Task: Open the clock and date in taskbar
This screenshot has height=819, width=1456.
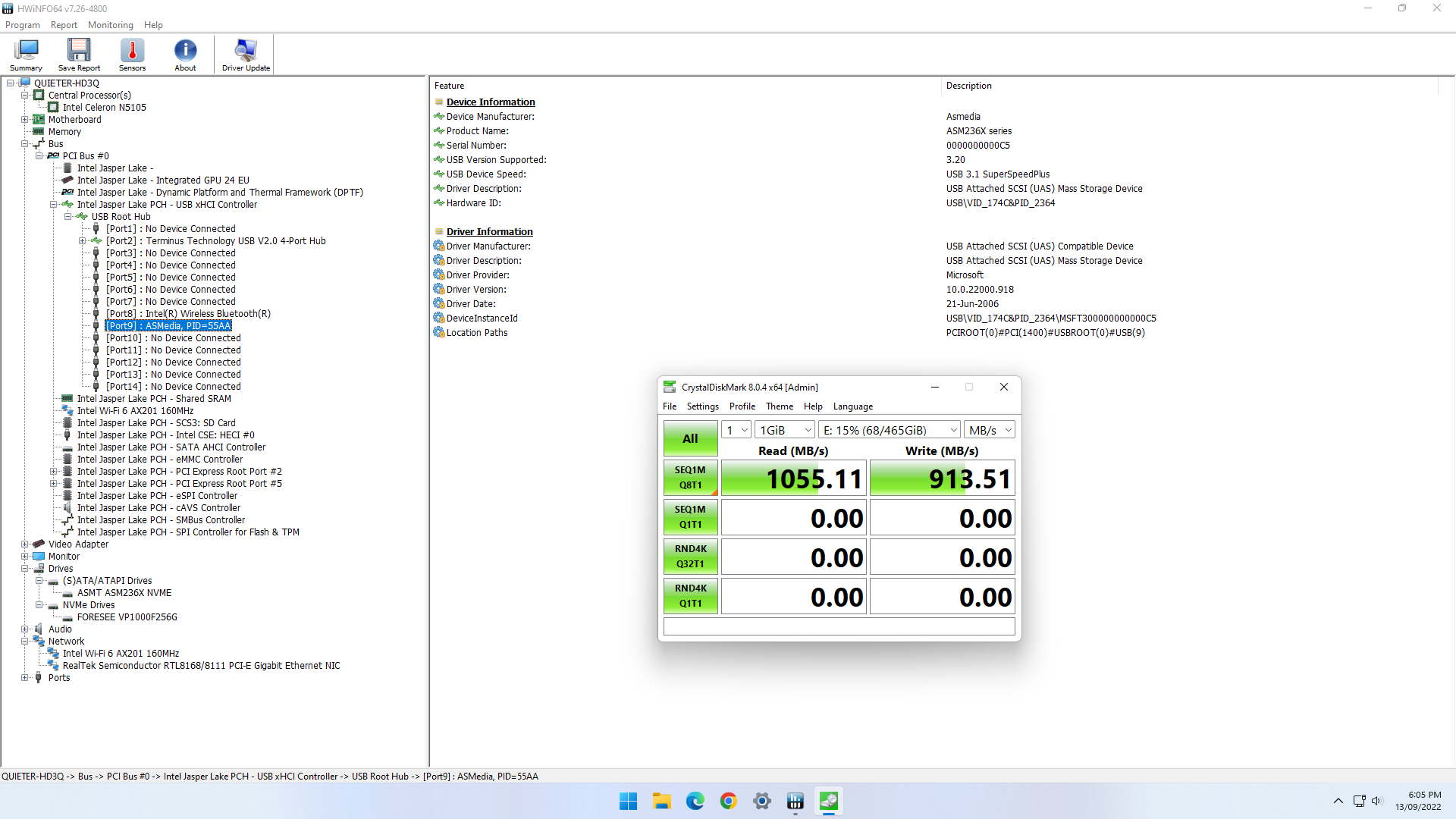Action: (1418, 801)
